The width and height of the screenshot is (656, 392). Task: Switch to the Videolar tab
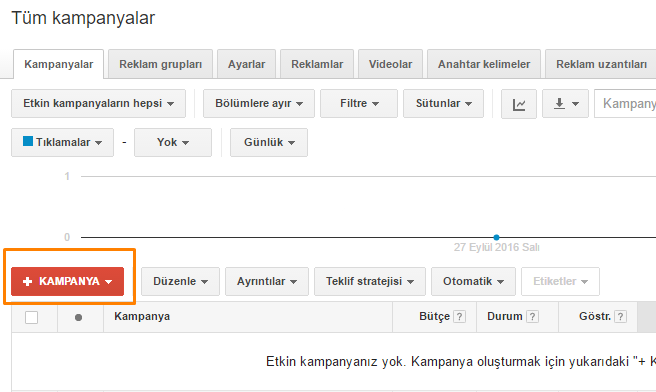coord(390,64)
